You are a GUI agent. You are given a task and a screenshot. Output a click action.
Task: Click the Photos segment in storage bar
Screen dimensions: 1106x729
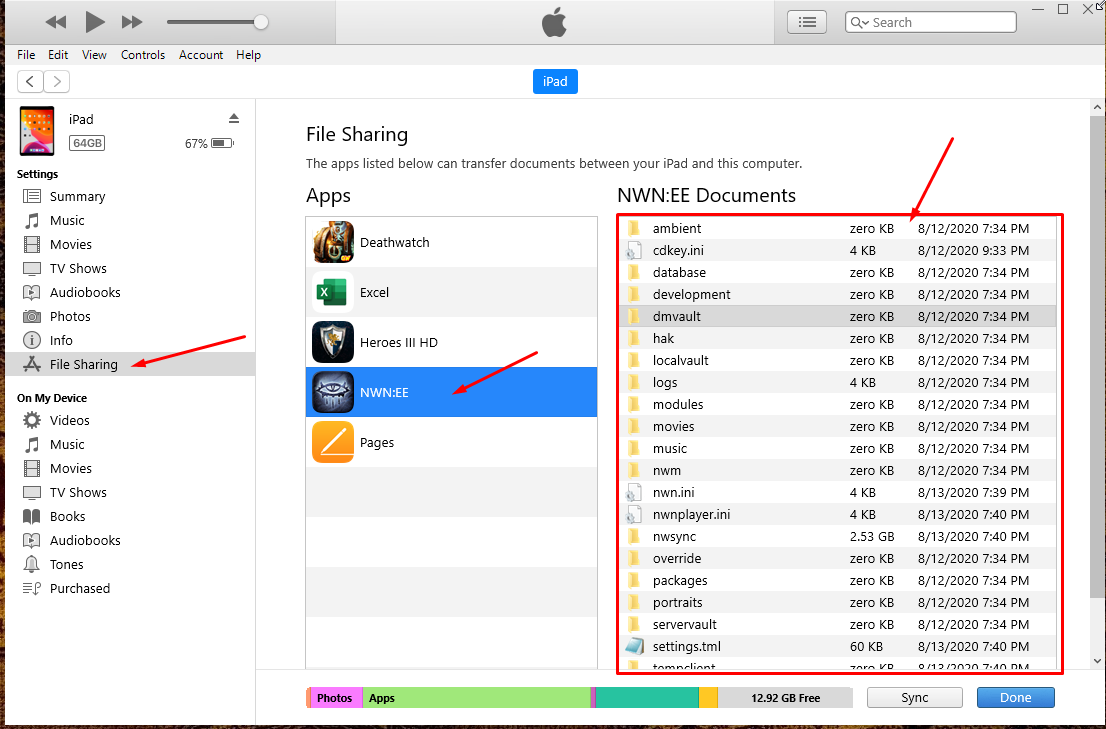click(x=336, y=698)
